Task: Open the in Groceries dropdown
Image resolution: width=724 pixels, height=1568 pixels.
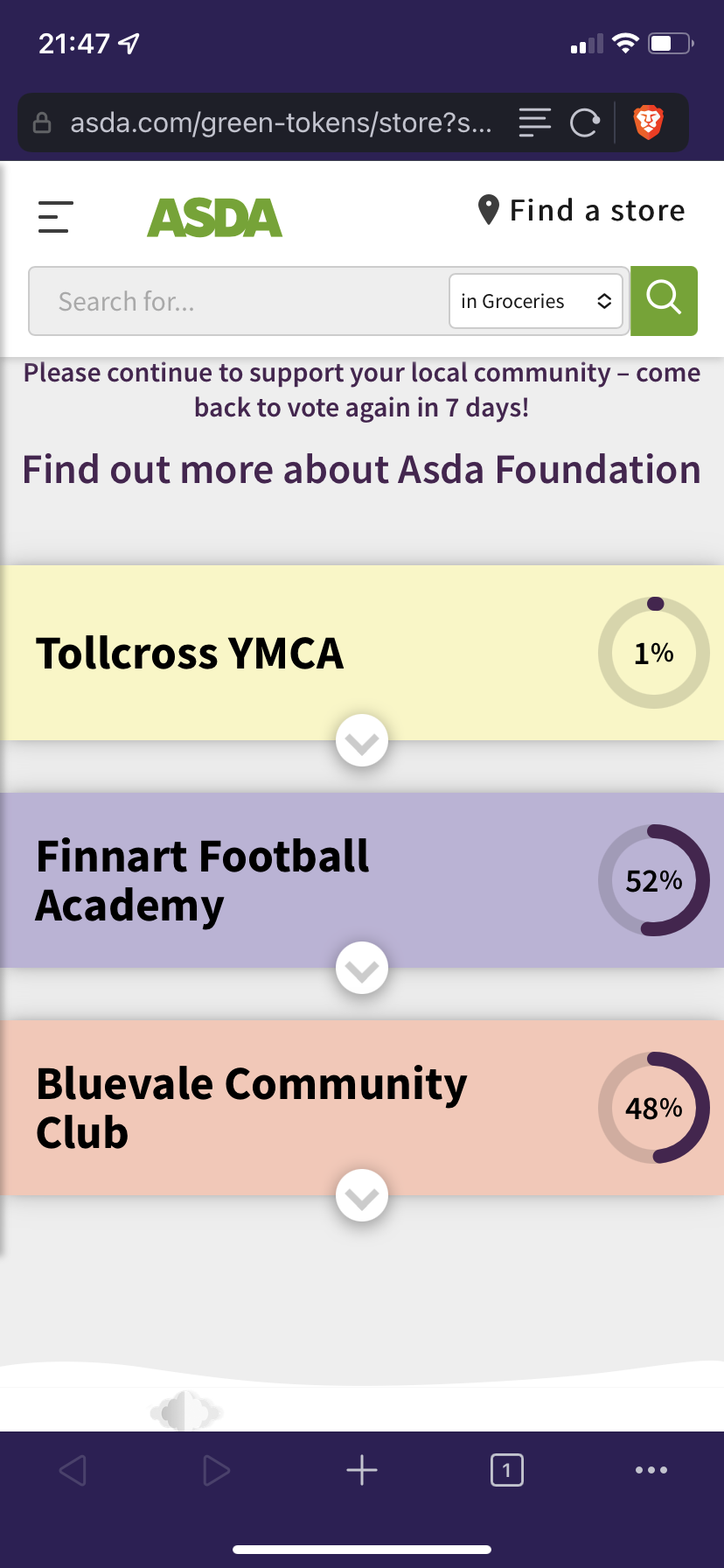Action: (x=536, y=301)
